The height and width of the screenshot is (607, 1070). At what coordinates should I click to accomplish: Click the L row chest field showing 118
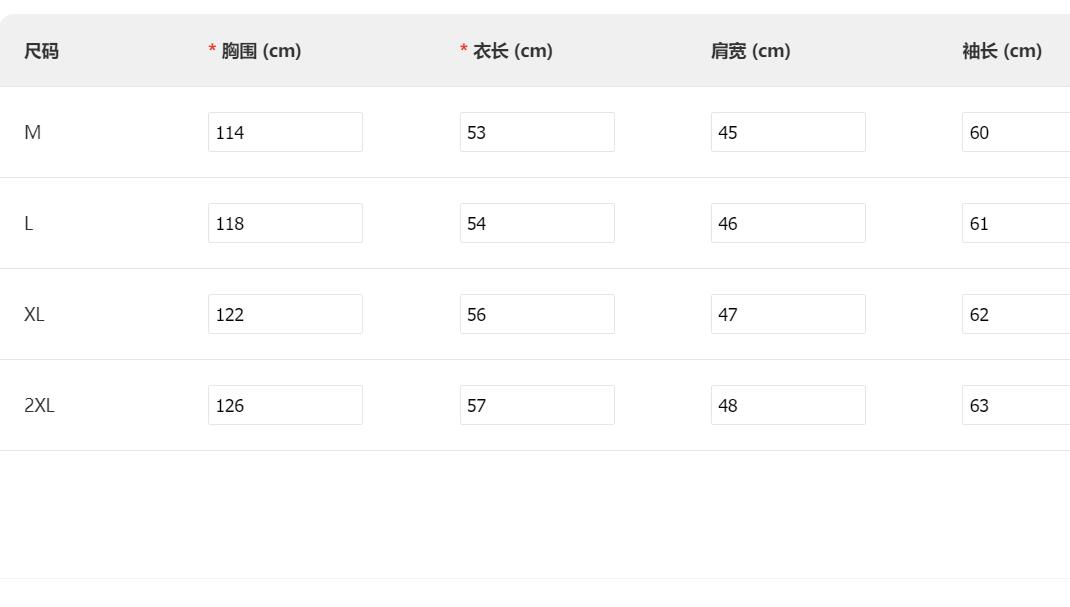coord(285,223)
